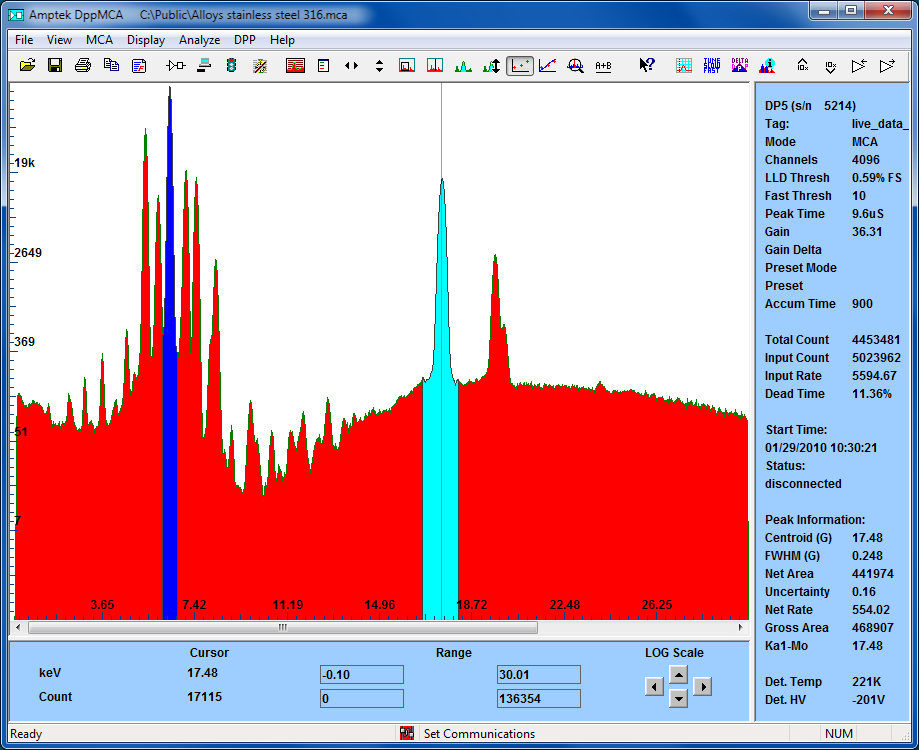Click the traffic light acquisition icon
919x750 pixels.
coord(231,65)
